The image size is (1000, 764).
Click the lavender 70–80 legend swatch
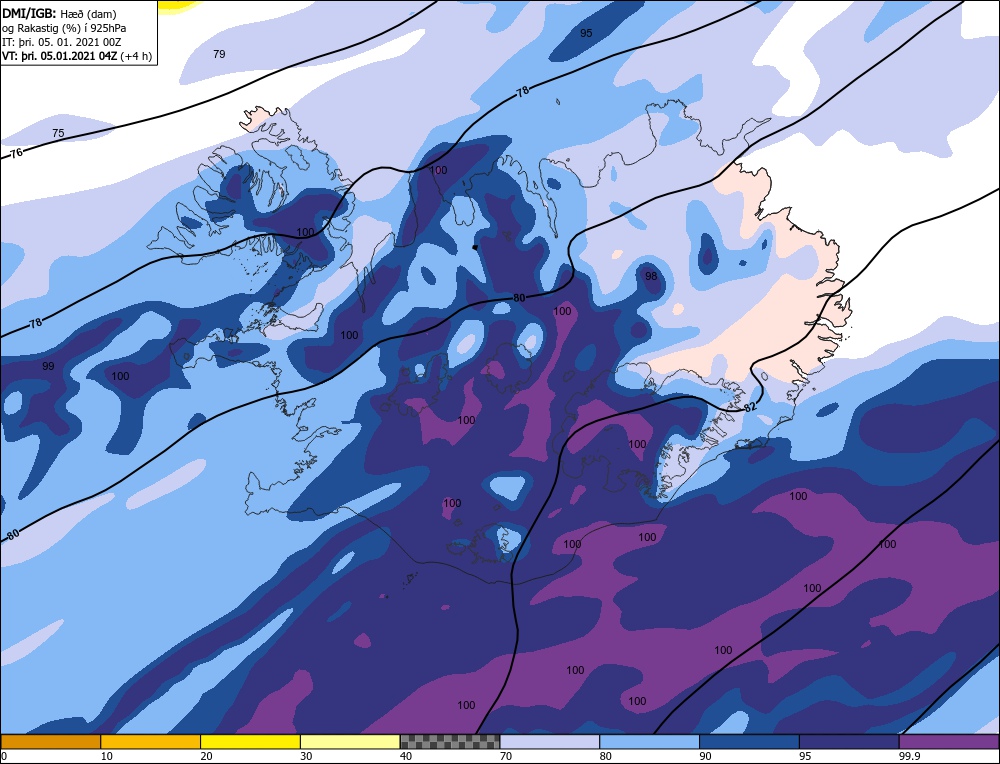pyautogui.click(x=550, y=742)
